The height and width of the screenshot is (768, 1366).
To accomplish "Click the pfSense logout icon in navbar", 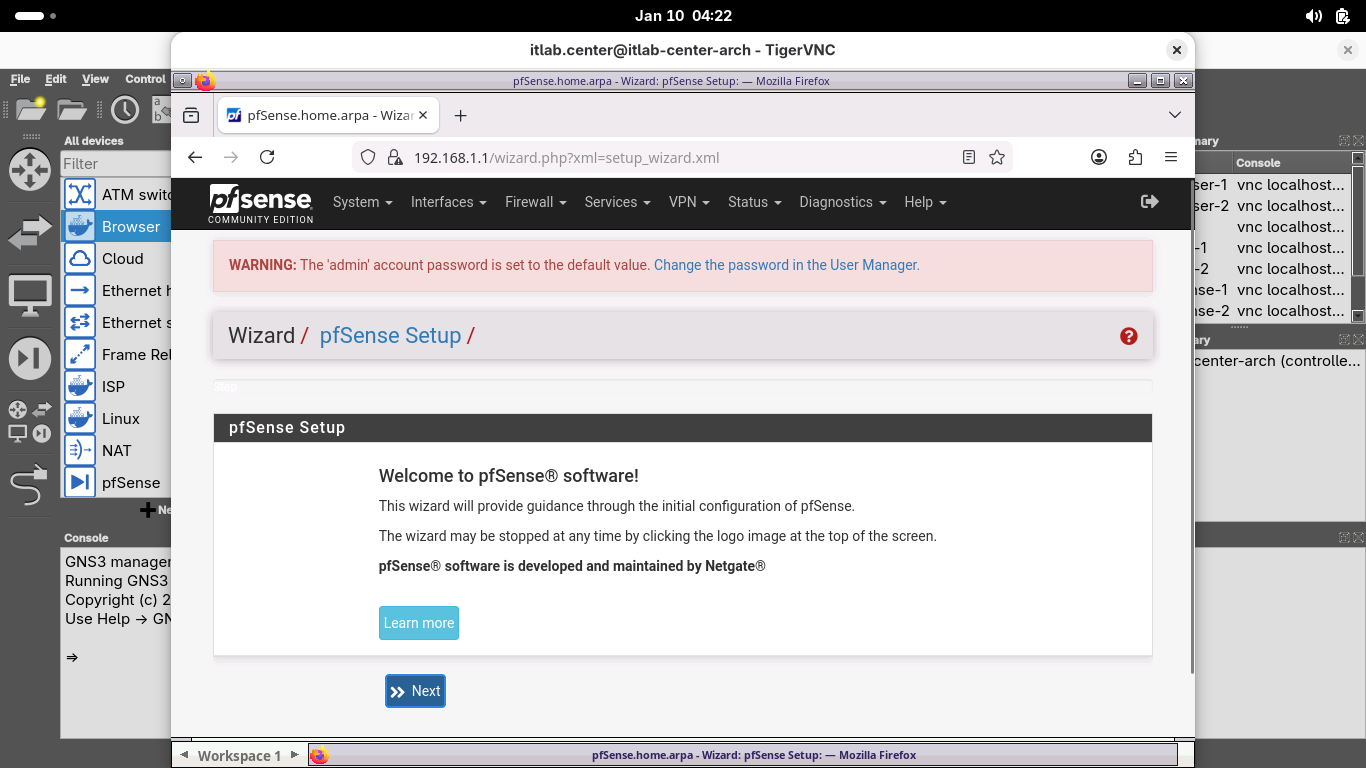I will point(1149,202).
